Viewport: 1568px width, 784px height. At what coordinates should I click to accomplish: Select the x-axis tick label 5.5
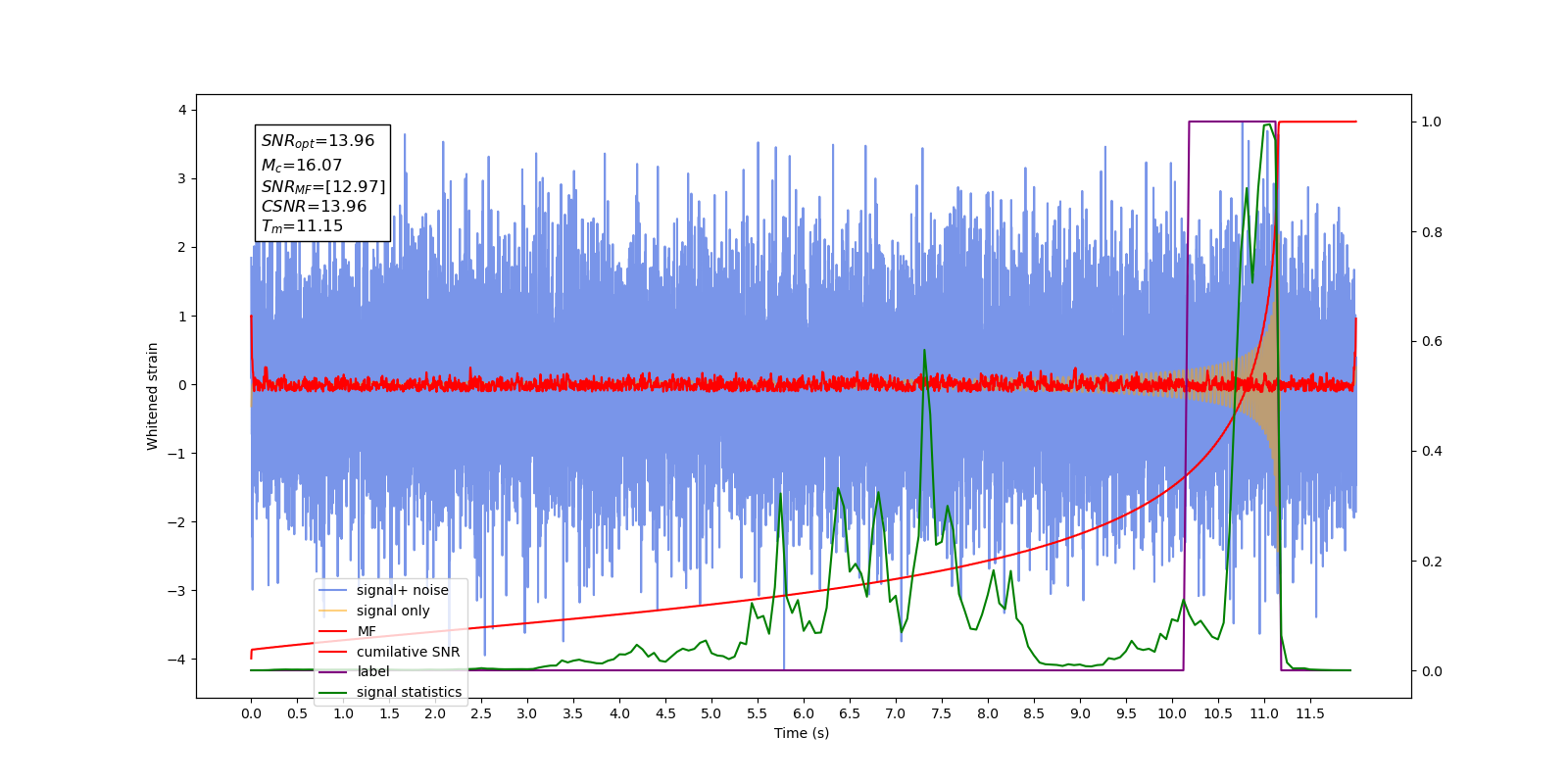758,713
